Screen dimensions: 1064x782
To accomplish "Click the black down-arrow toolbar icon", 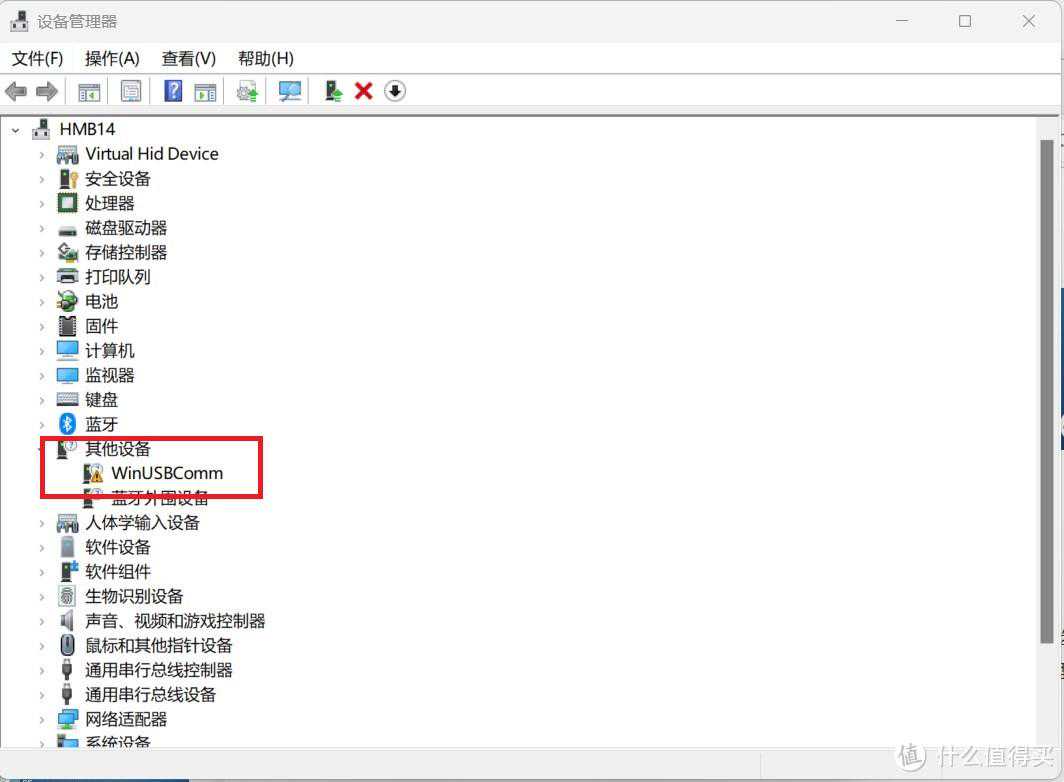I will [395, 91].
